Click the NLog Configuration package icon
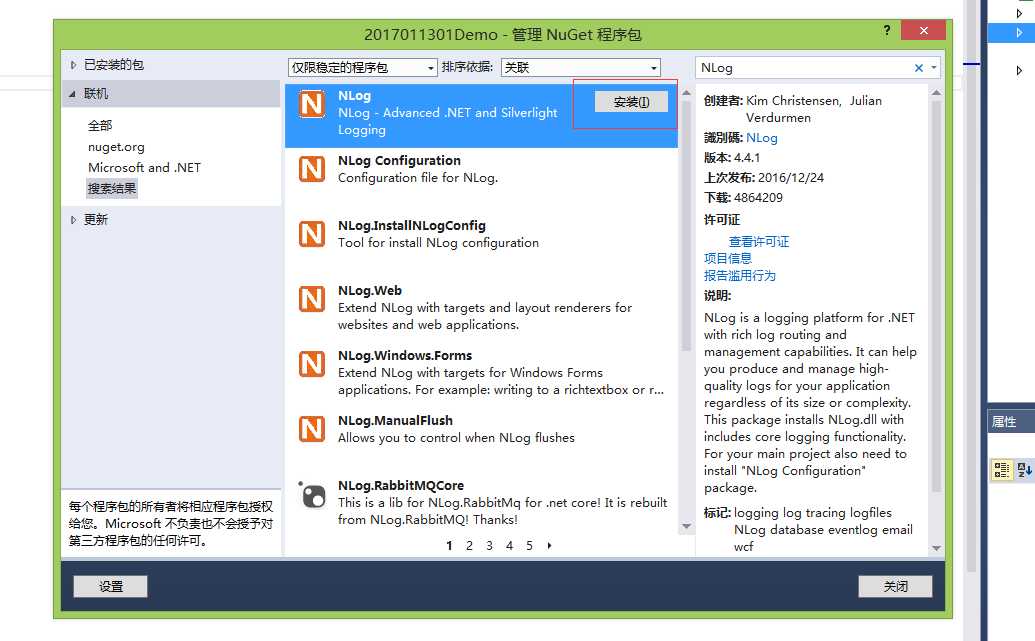Viewport: 1035px width, 641px height. 312,169
